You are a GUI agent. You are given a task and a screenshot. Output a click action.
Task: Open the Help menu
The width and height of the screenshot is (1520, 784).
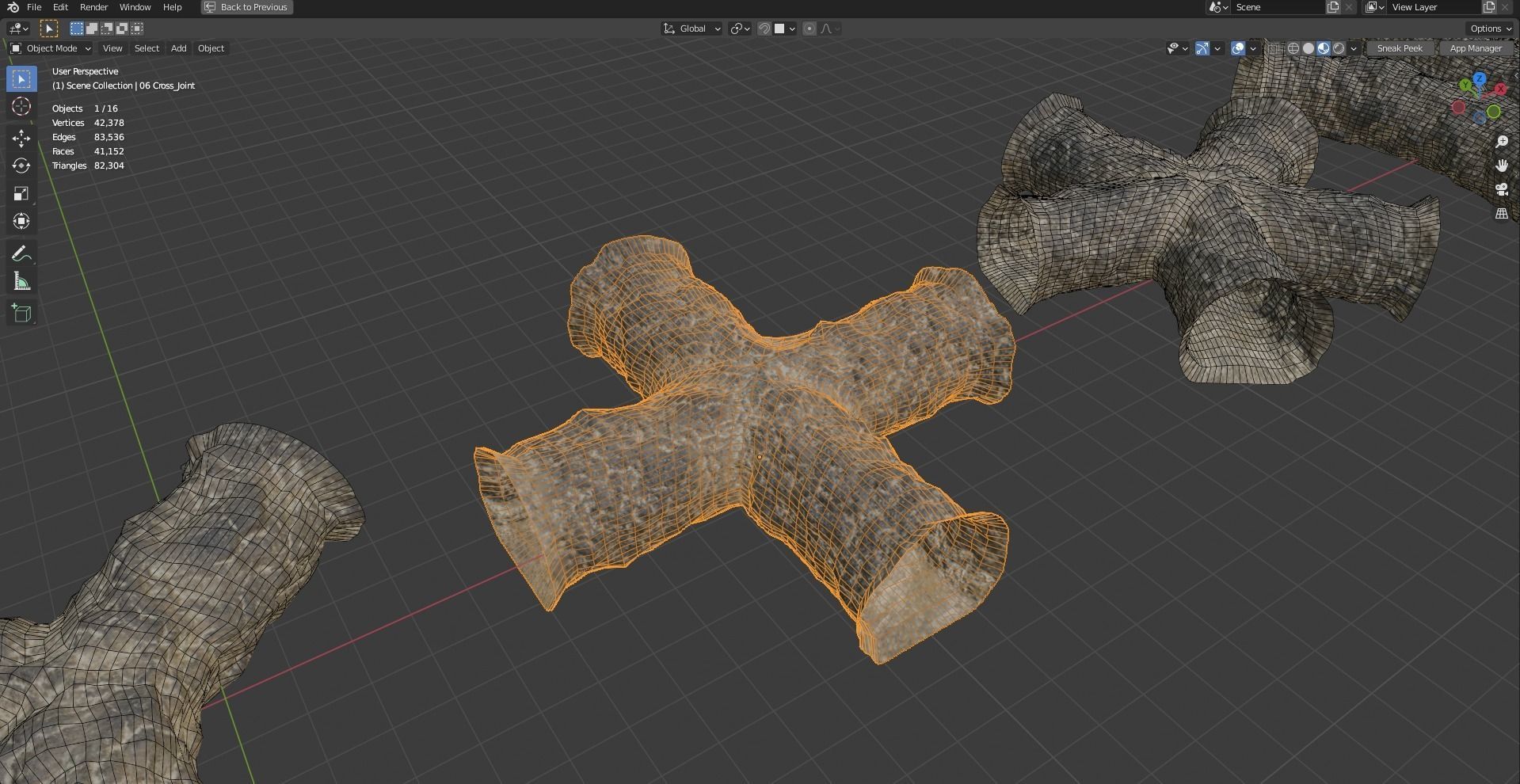(x=172, y=7)
